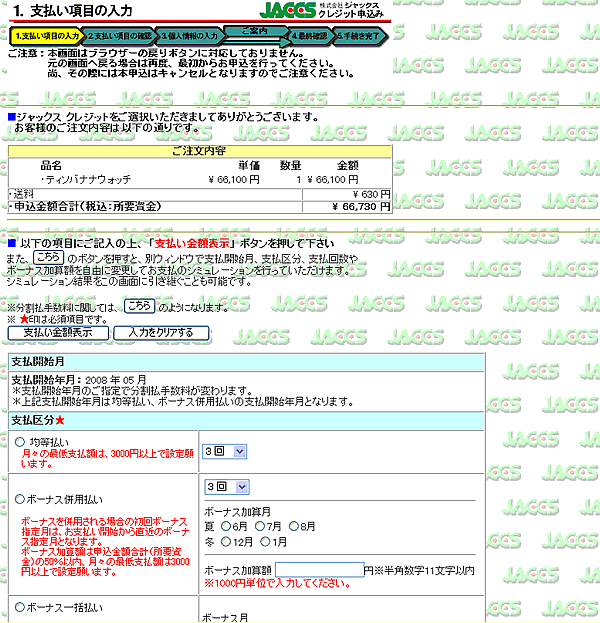Choose 6月 as summer bonus month
This screenshot has width=600, height=623.
226,526
